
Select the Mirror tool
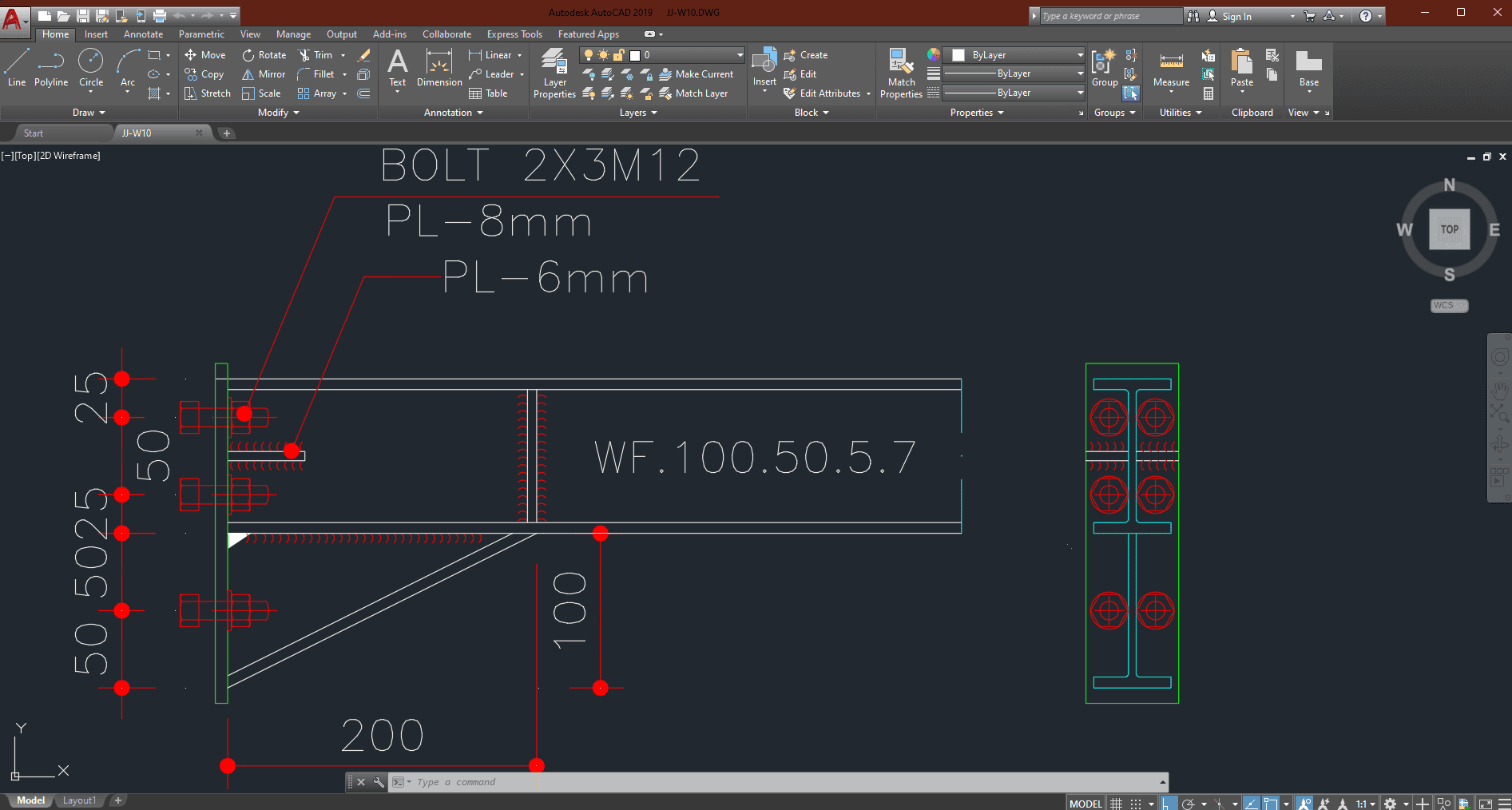(264, 74)
